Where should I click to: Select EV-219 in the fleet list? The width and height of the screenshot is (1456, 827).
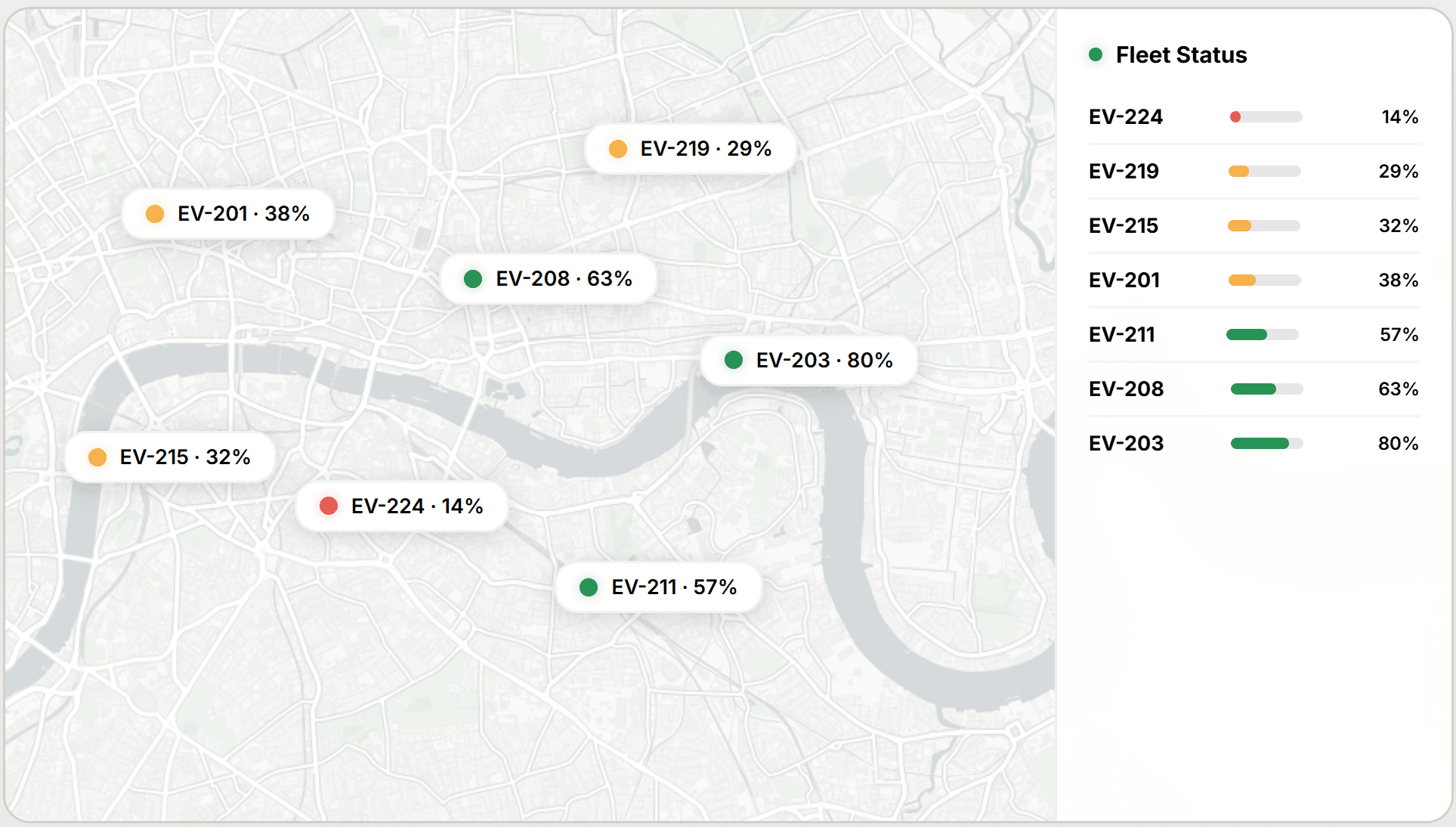1124,172
